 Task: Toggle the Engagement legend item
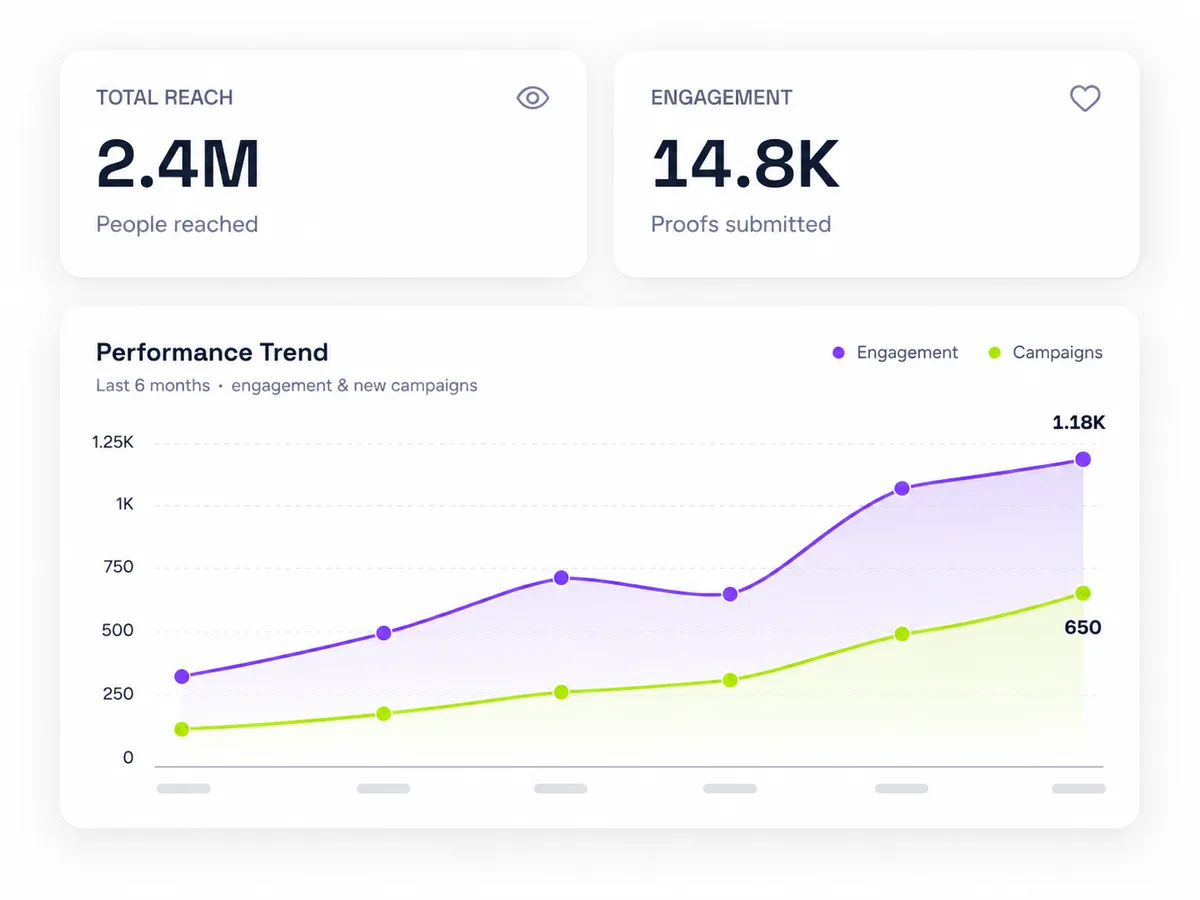point(895,353)
